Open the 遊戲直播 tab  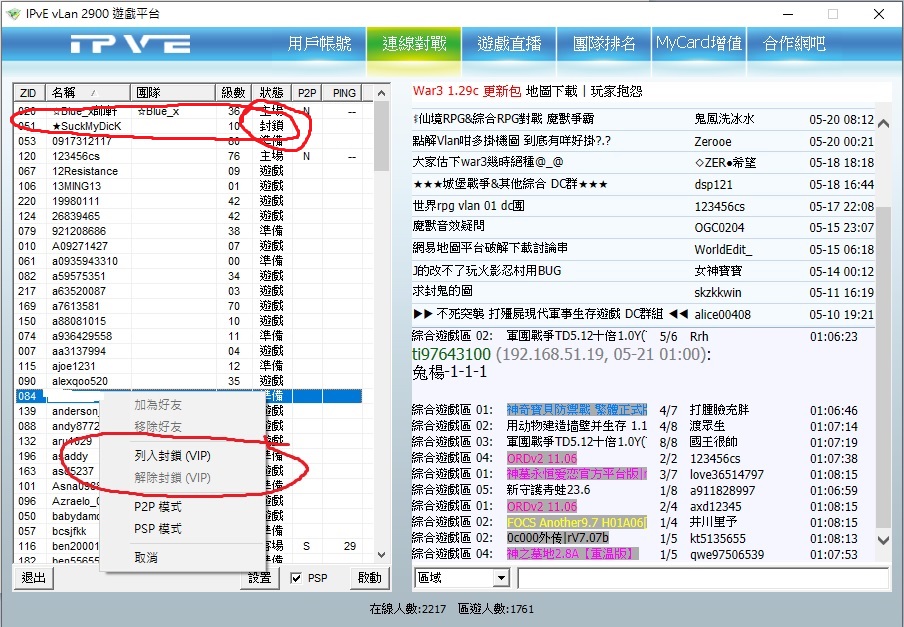click(x=508, y=44)
